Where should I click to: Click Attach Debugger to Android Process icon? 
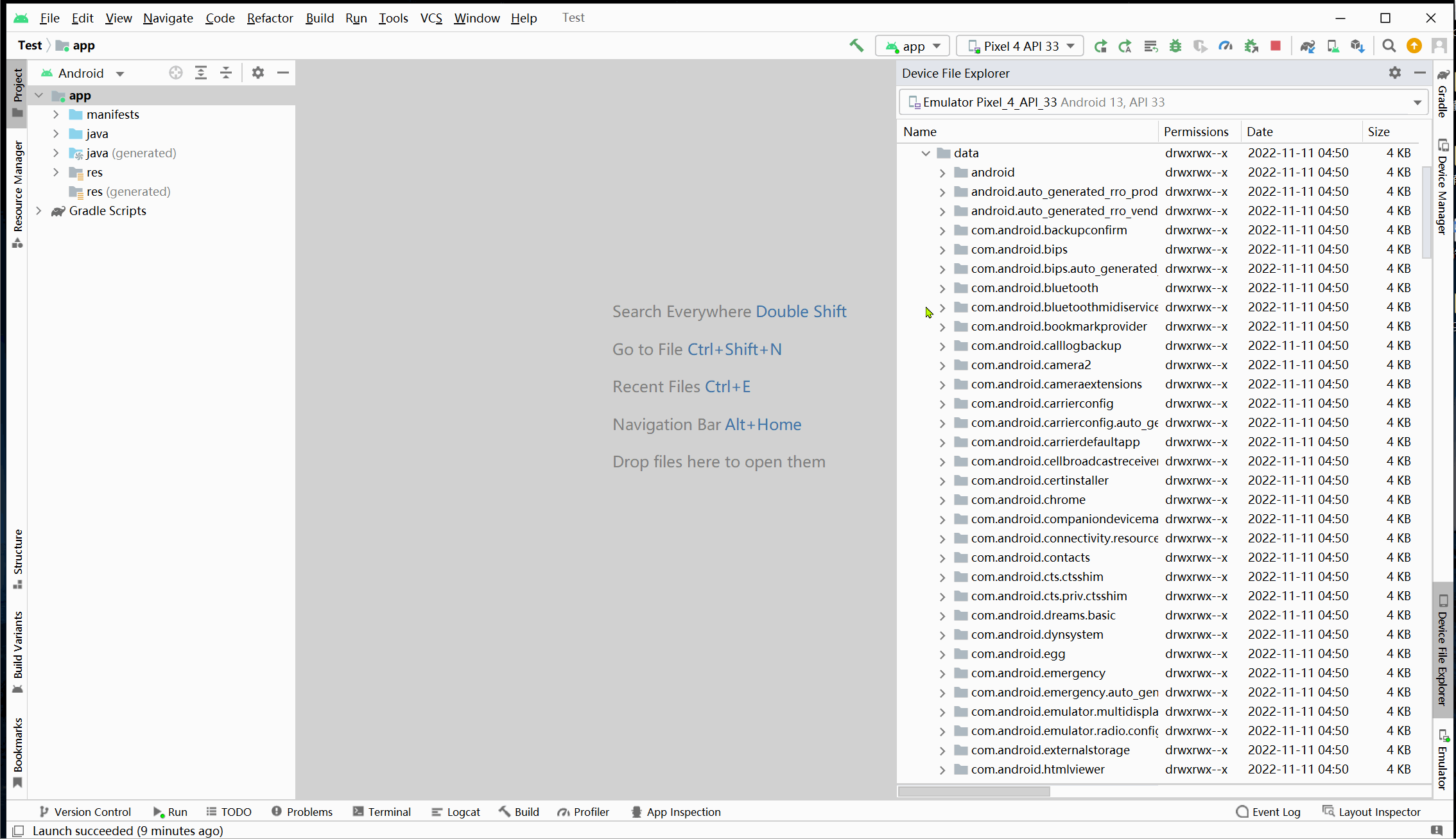[x=1251, y=46]
